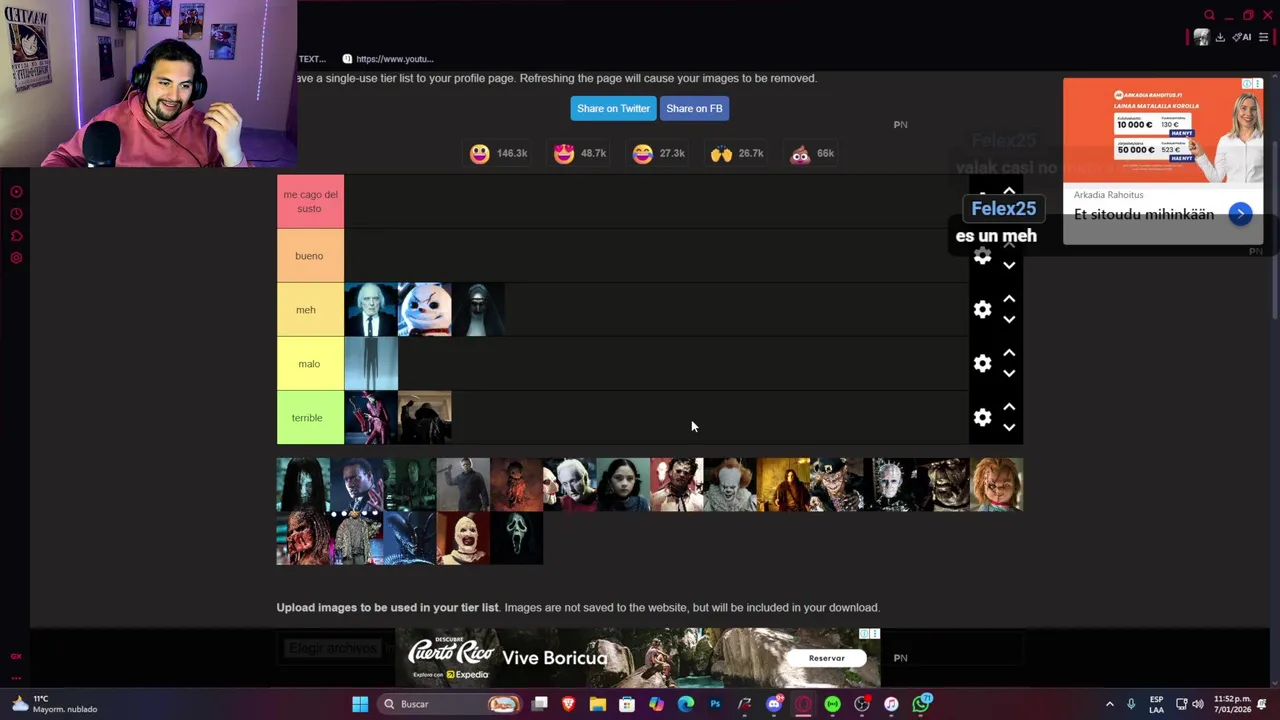
Task: Pick the Pinhead thumbnail
Action: (890, 484)
